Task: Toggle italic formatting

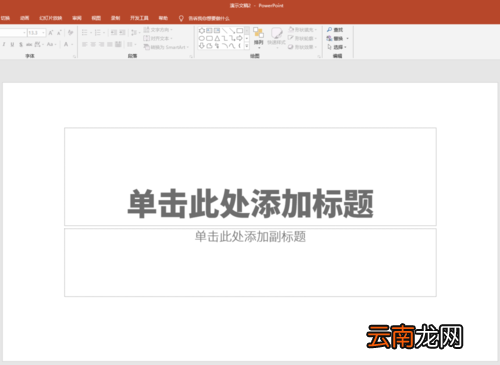Action: click(x=4, y=44)
